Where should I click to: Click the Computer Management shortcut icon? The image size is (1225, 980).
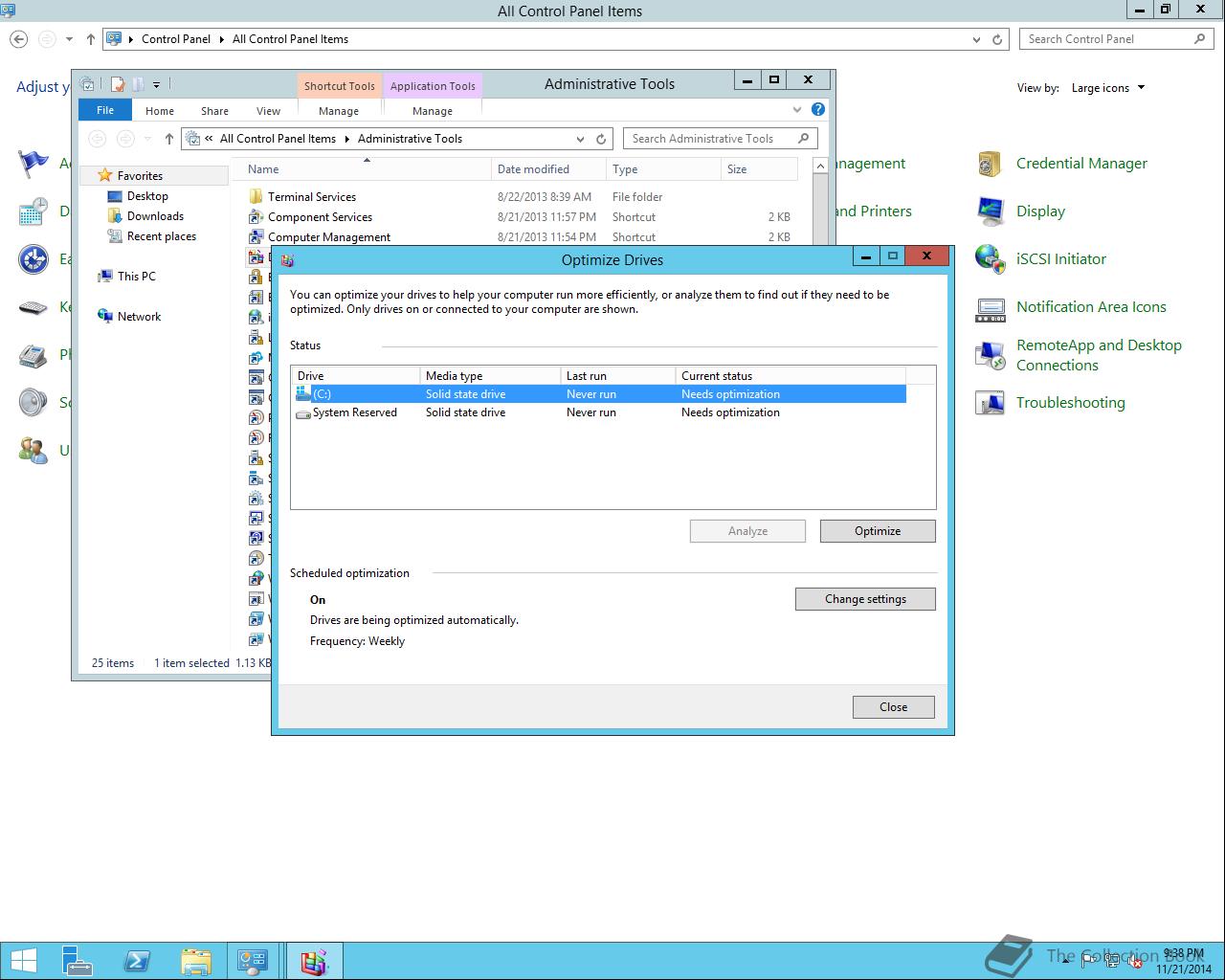point(256,236)
